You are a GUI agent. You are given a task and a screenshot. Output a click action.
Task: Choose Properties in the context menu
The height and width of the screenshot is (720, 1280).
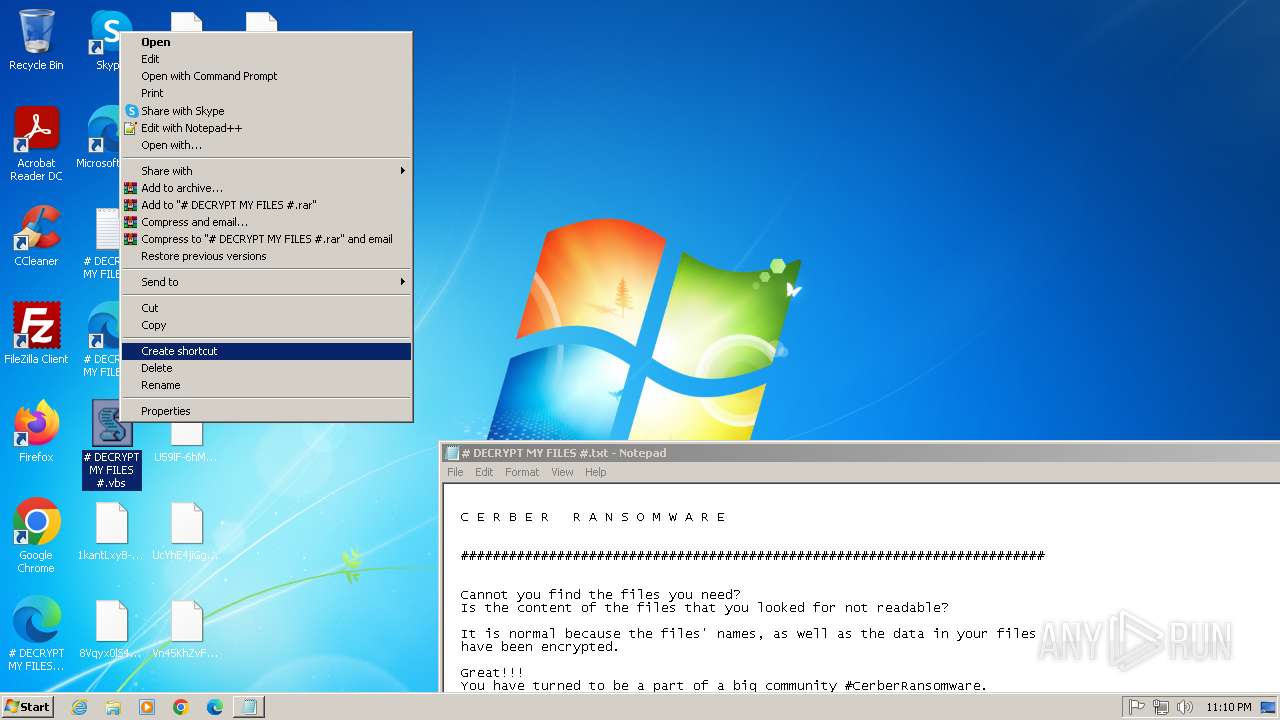coord(266,411)
